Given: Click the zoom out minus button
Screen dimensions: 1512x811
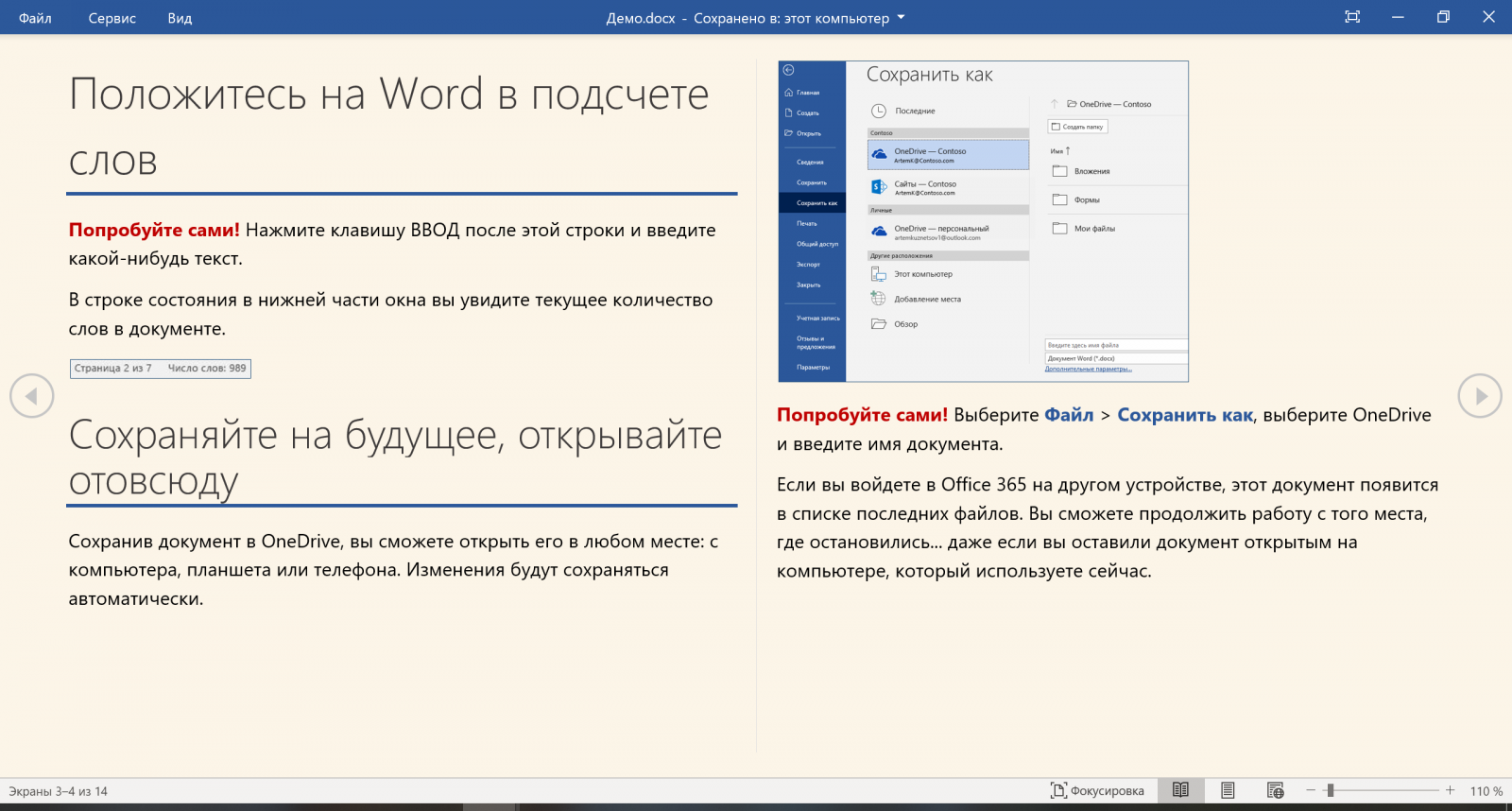Looking at the screenshot, I should [1311, 790].
